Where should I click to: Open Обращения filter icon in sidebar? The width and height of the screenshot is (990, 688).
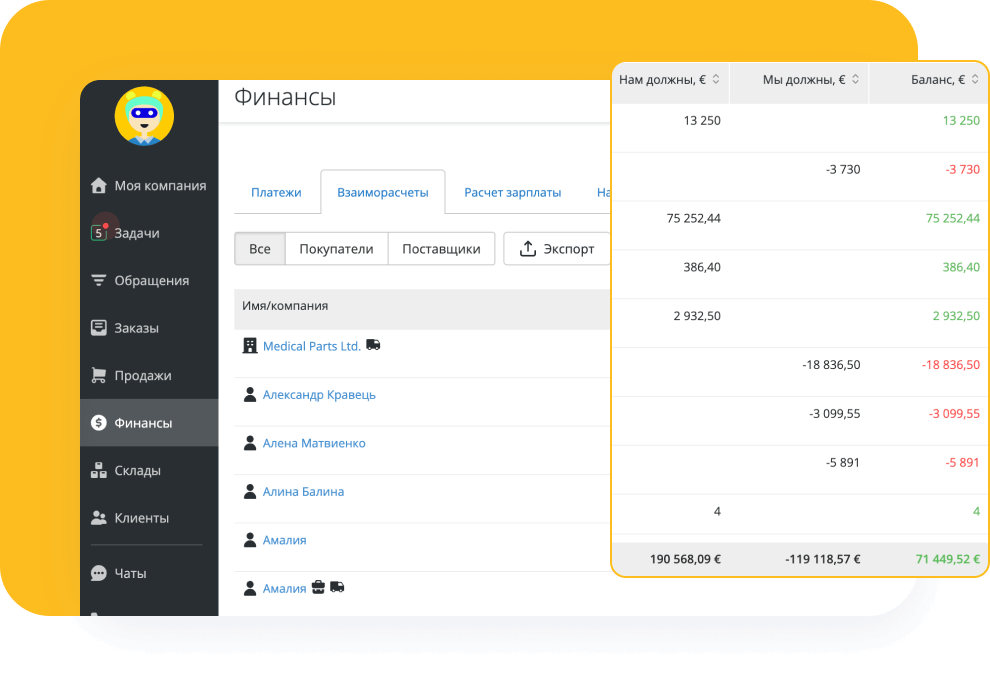click(99, 280)
